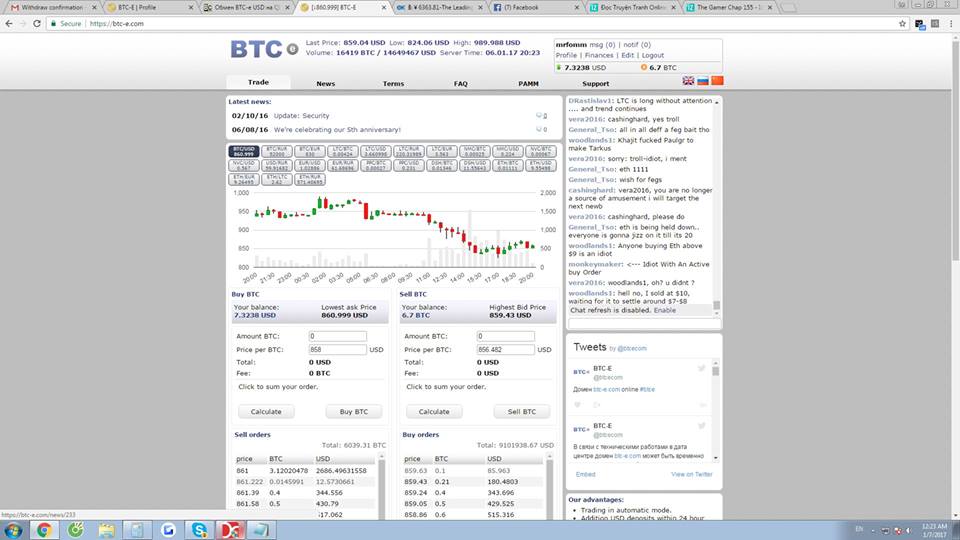This screenshot has width=960, height=540.
Task: Switch site language using the UK flag
Action: 688,81
